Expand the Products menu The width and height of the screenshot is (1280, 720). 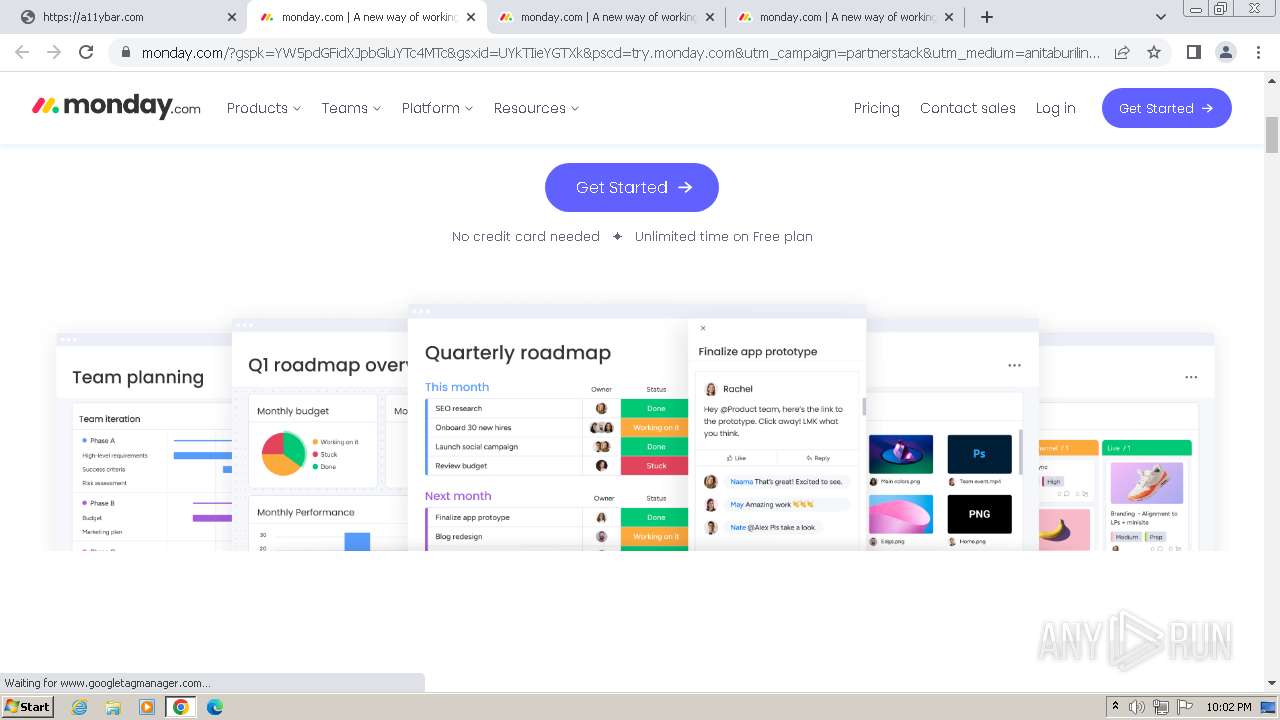coord(264,108)
